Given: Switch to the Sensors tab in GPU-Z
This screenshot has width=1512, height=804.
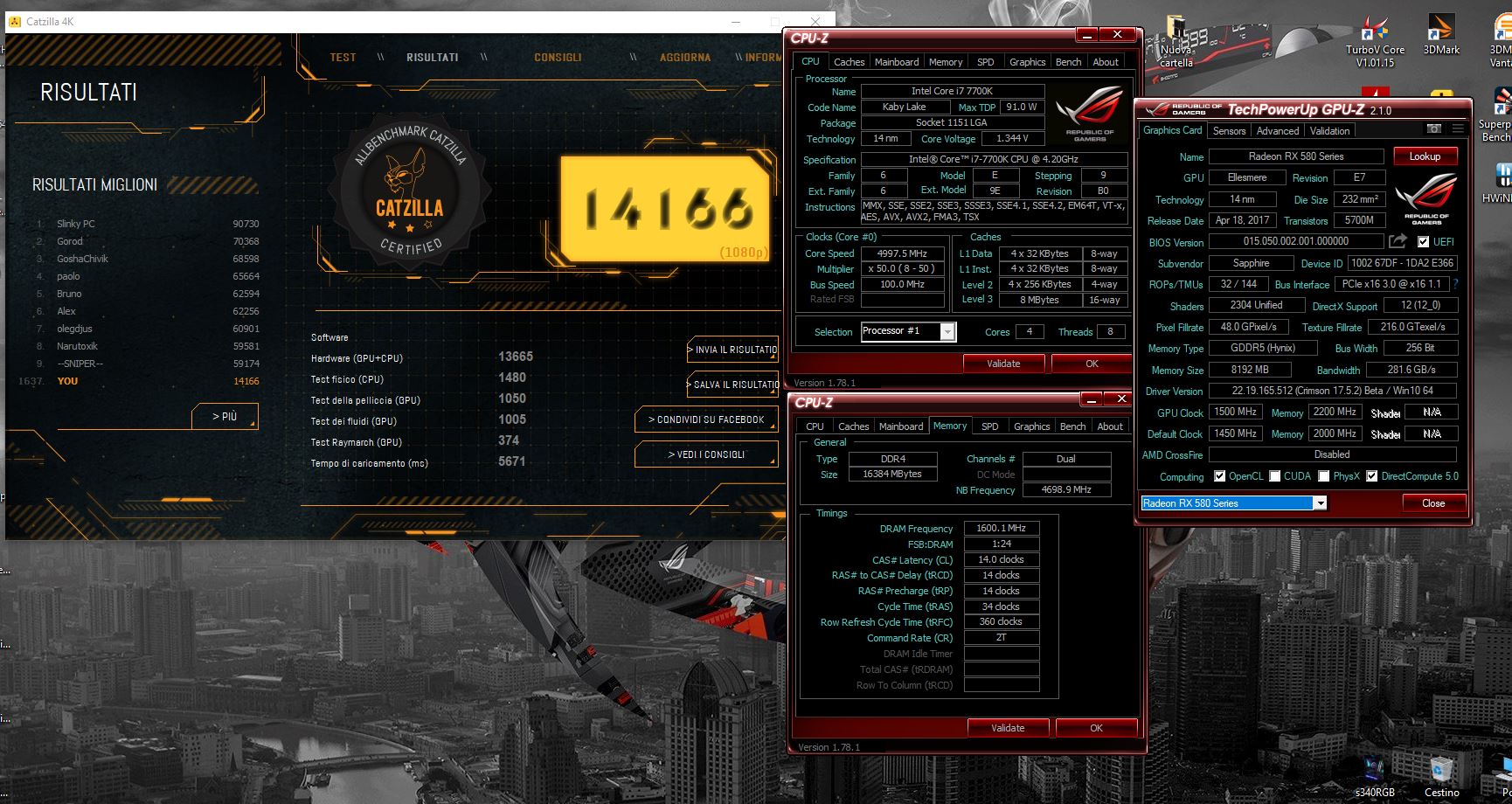Looking at the screenshot, I should coord(1229,131).
